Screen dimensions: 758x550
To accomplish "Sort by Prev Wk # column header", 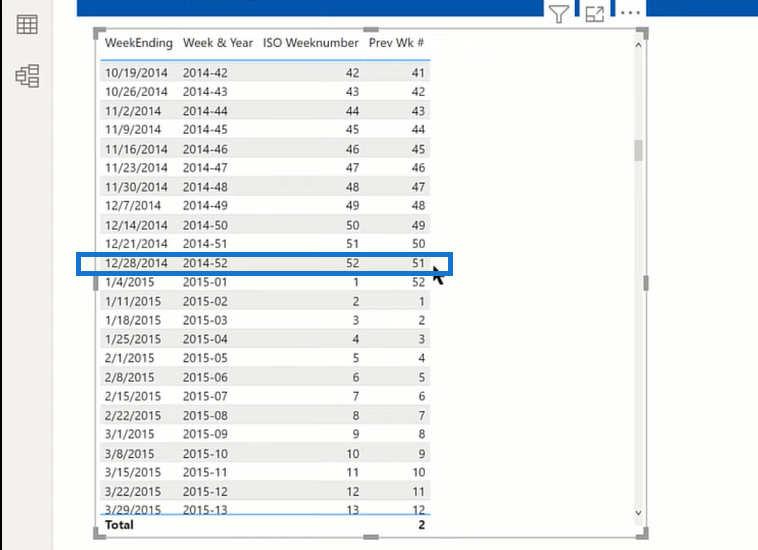I will tap(396, 43).
